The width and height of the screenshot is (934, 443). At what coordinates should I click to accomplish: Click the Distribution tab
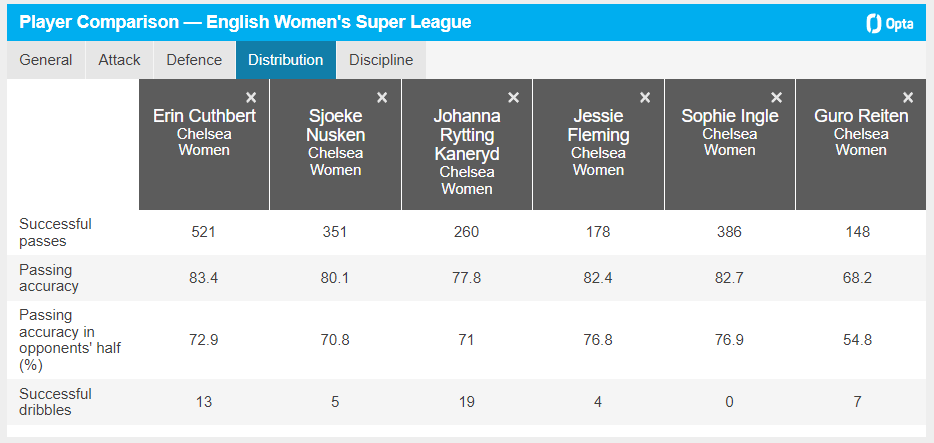(286, 60)
